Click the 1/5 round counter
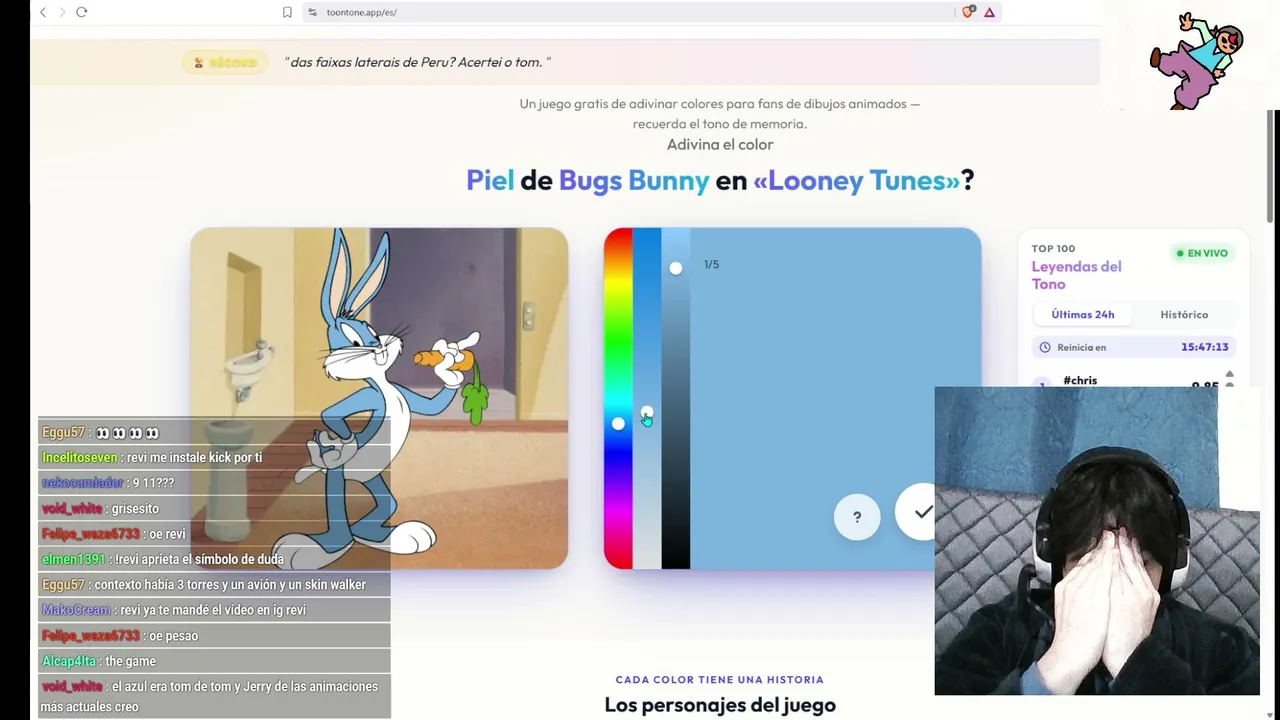 pos(711,264)
